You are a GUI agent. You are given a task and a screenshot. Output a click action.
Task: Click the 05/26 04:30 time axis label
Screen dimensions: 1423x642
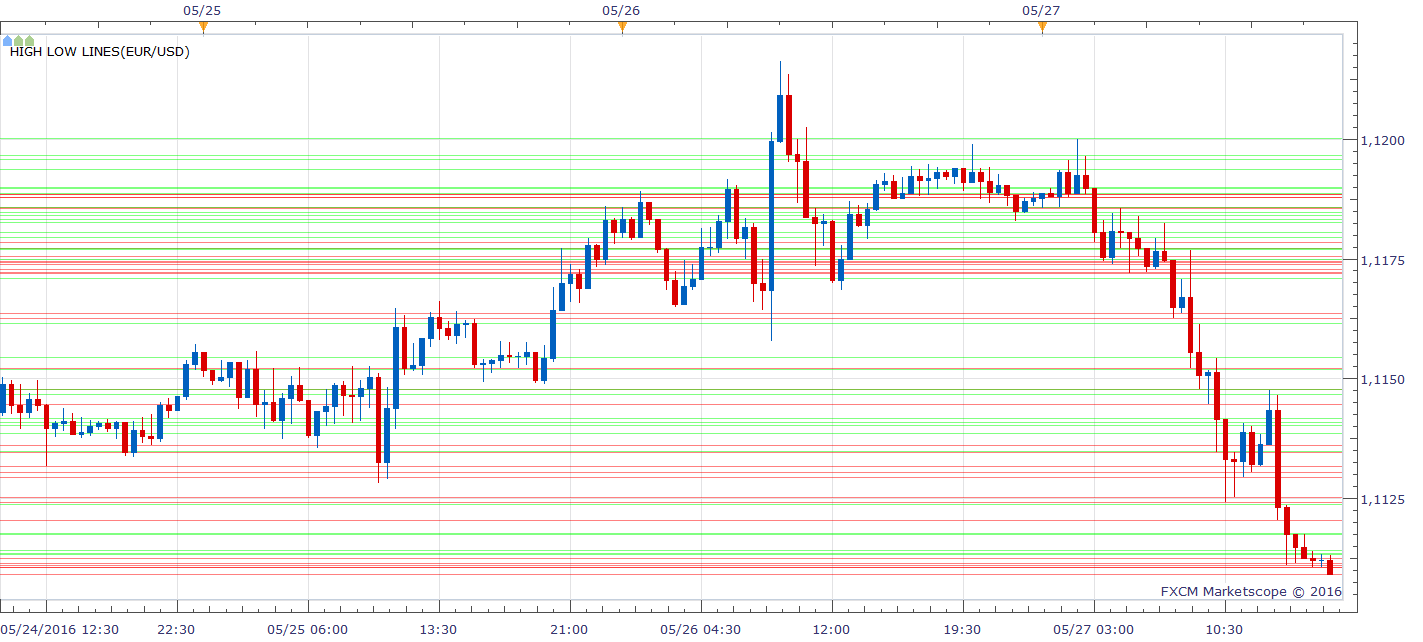[x=701, y=629]
